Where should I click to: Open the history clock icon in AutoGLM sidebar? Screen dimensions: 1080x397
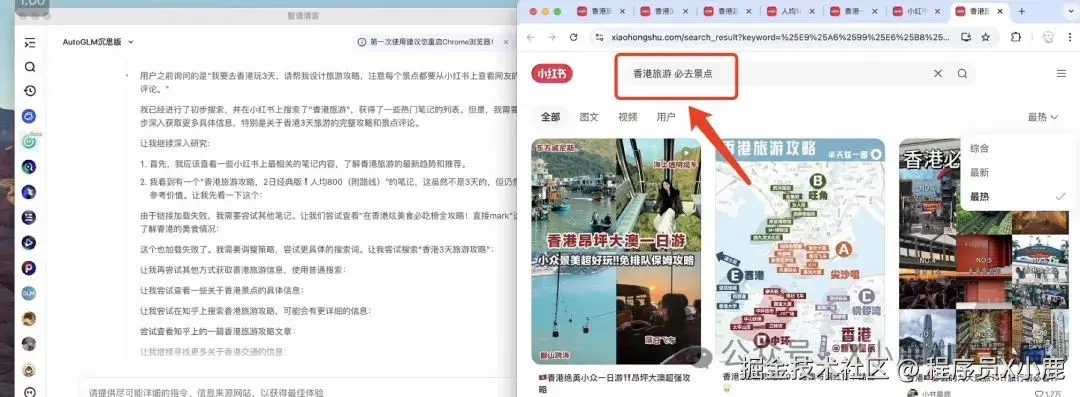coord(30,90)
